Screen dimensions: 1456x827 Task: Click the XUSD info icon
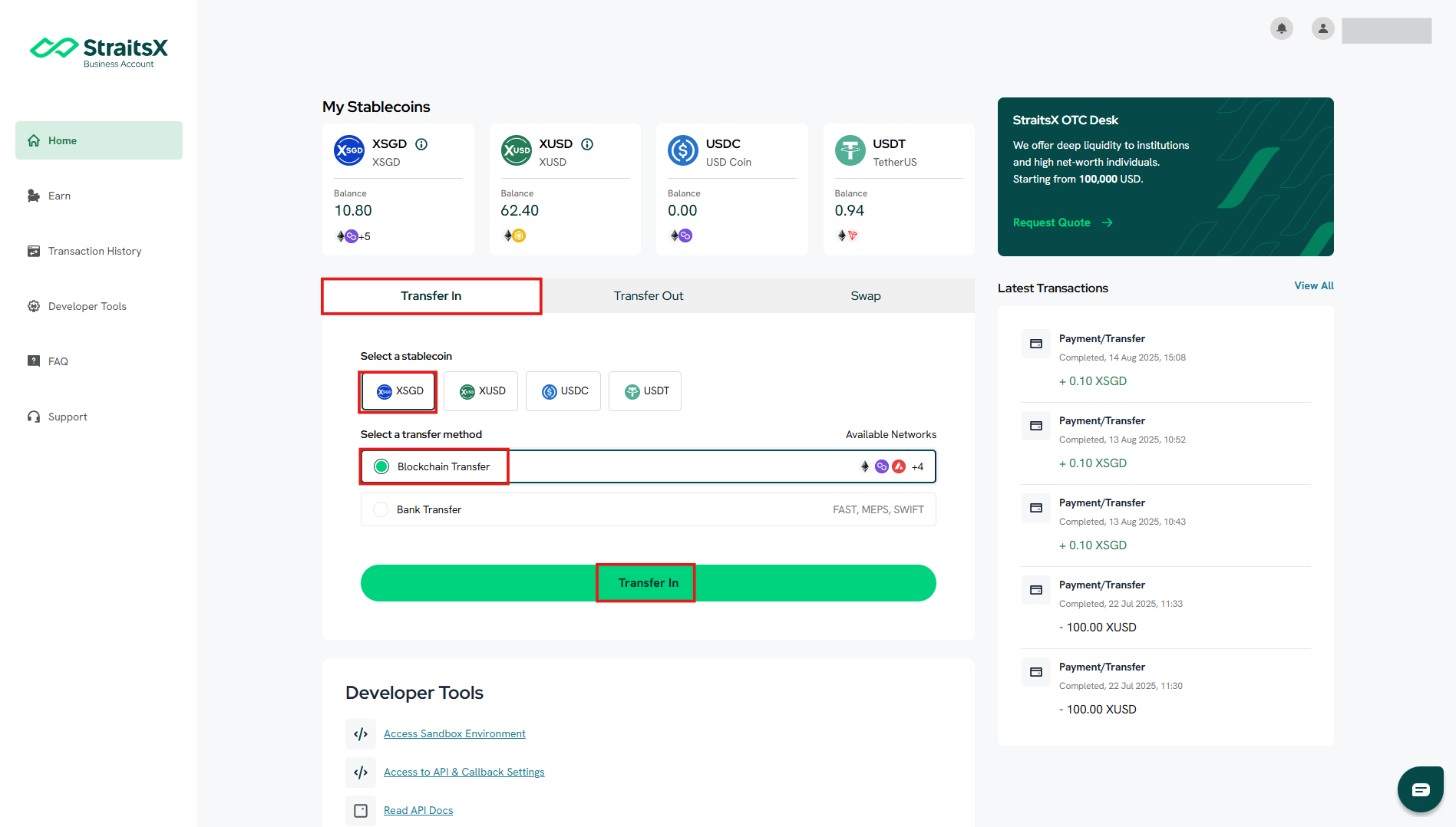pos(587,144)
